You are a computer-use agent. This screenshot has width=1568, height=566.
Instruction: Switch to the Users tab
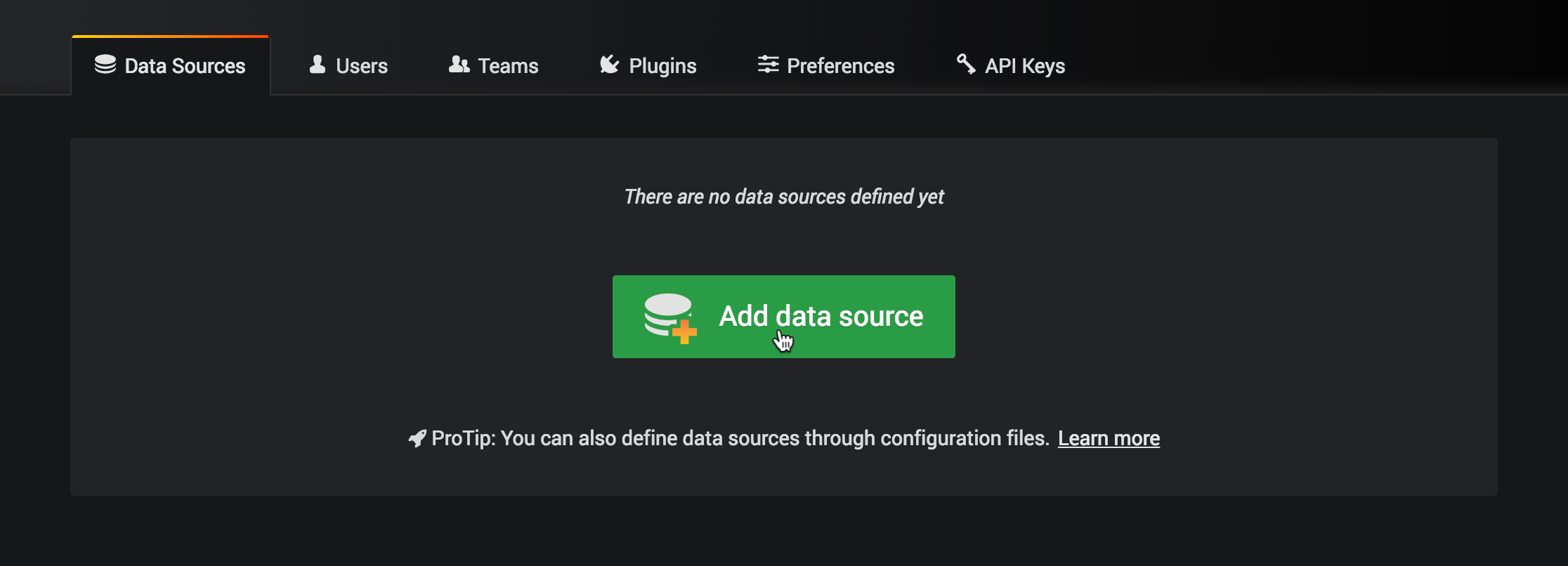[x=361, y=66]
